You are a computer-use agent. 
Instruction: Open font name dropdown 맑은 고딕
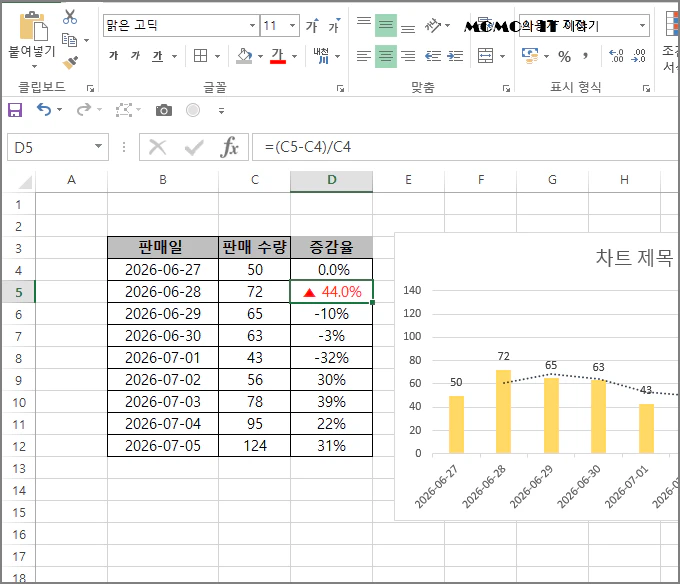click(x=252, y=26)
